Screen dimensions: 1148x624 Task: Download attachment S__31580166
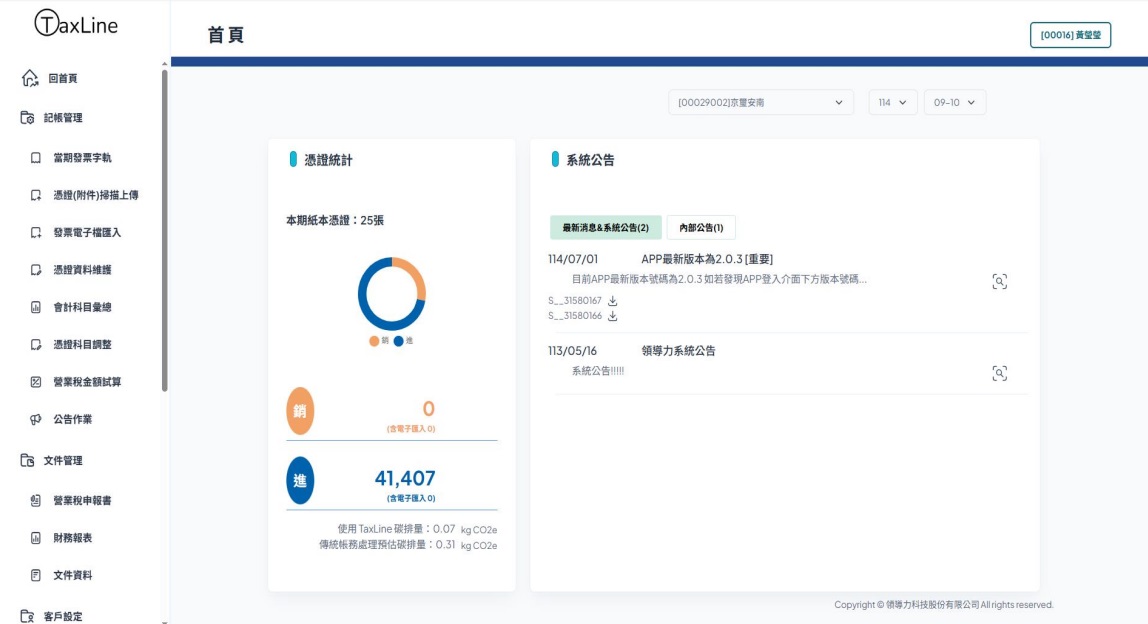pos(613,316)
